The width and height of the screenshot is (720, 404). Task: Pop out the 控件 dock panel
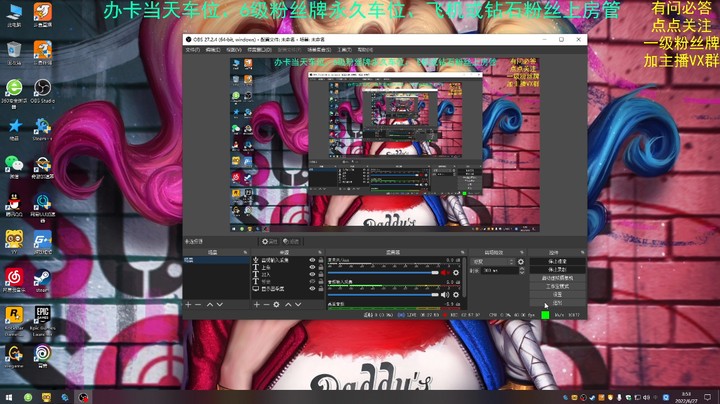click(x=582, y=252)
